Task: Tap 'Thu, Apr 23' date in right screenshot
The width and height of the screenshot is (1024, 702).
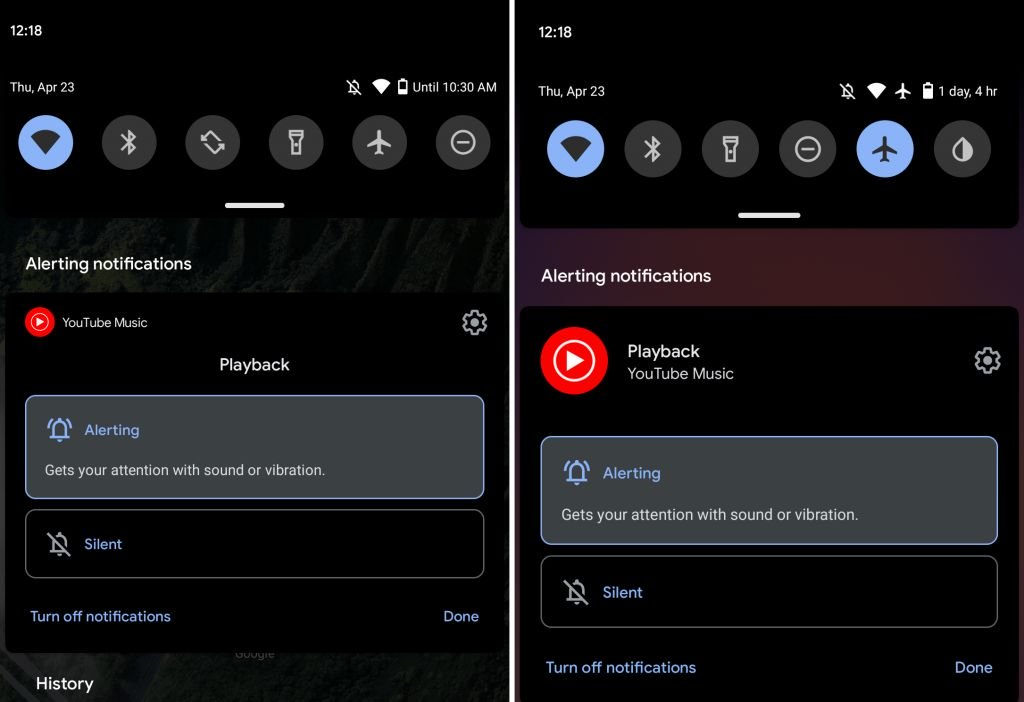Action: pyautogui.click(x=571, y=91)
